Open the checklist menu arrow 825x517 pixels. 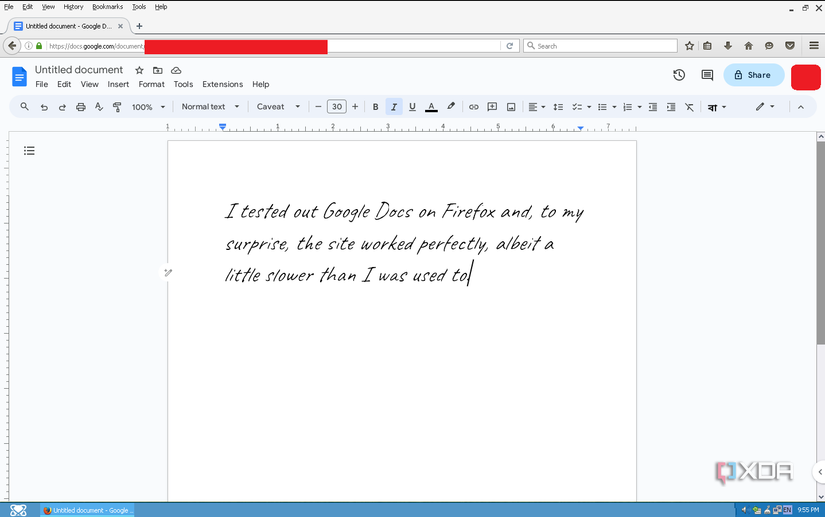click(589, 107)
